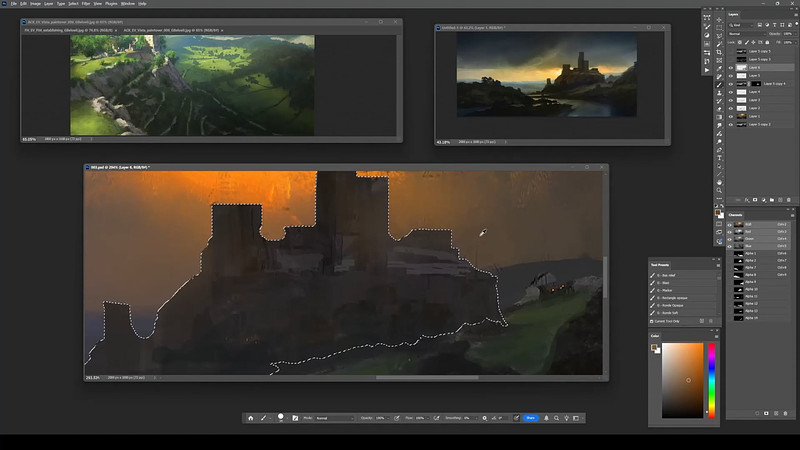Viewport: 800px width, 450px height.
Task: Open the Smoothing options gear
Action: (x=485, y=418)
